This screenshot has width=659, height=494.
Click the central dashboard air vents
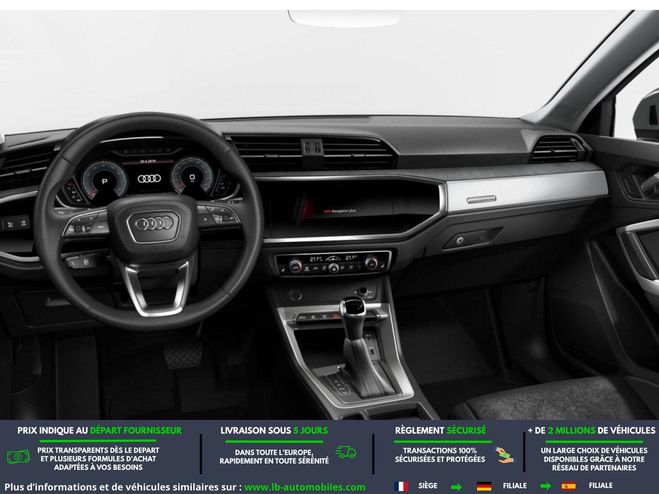pyautogui.click(x=311, y=152)
